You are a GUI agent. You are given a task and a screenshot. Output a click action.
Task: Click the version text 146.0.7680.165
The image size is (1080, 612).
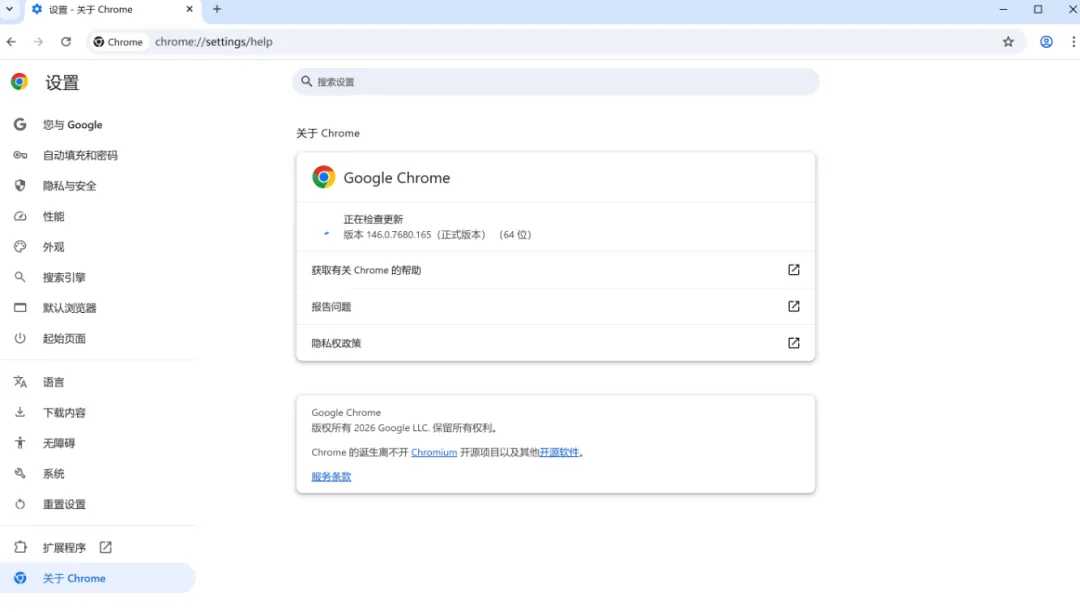tap(398, 235)
